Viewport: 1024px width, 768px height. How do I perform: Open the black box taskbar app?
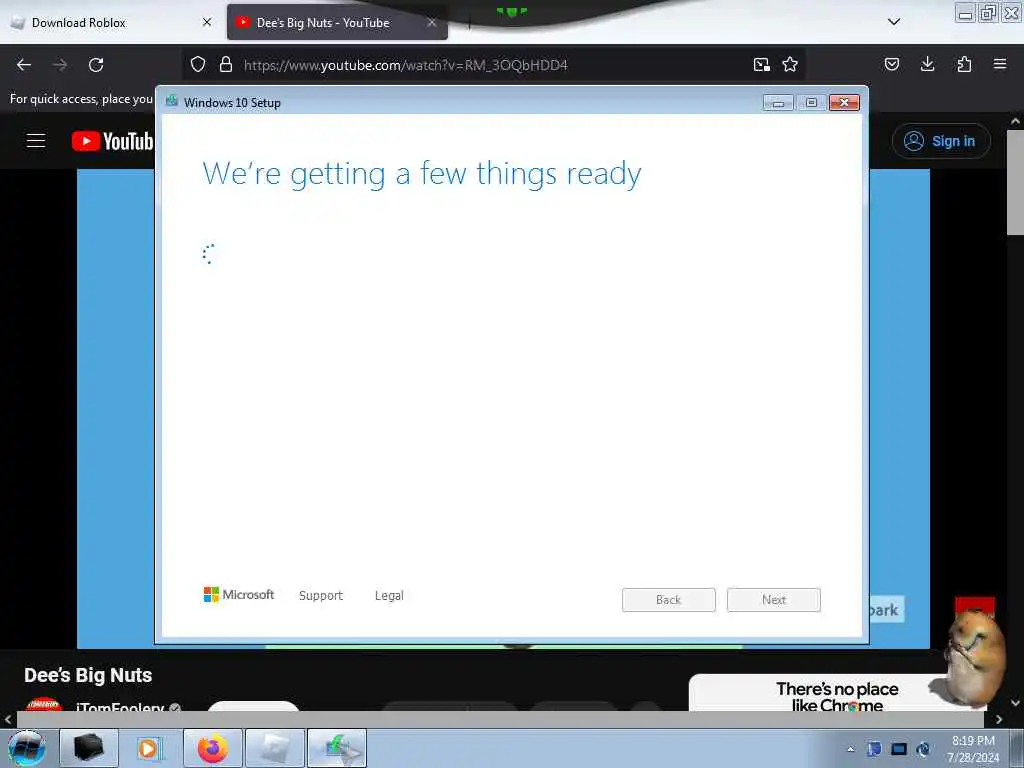point(89,748)
